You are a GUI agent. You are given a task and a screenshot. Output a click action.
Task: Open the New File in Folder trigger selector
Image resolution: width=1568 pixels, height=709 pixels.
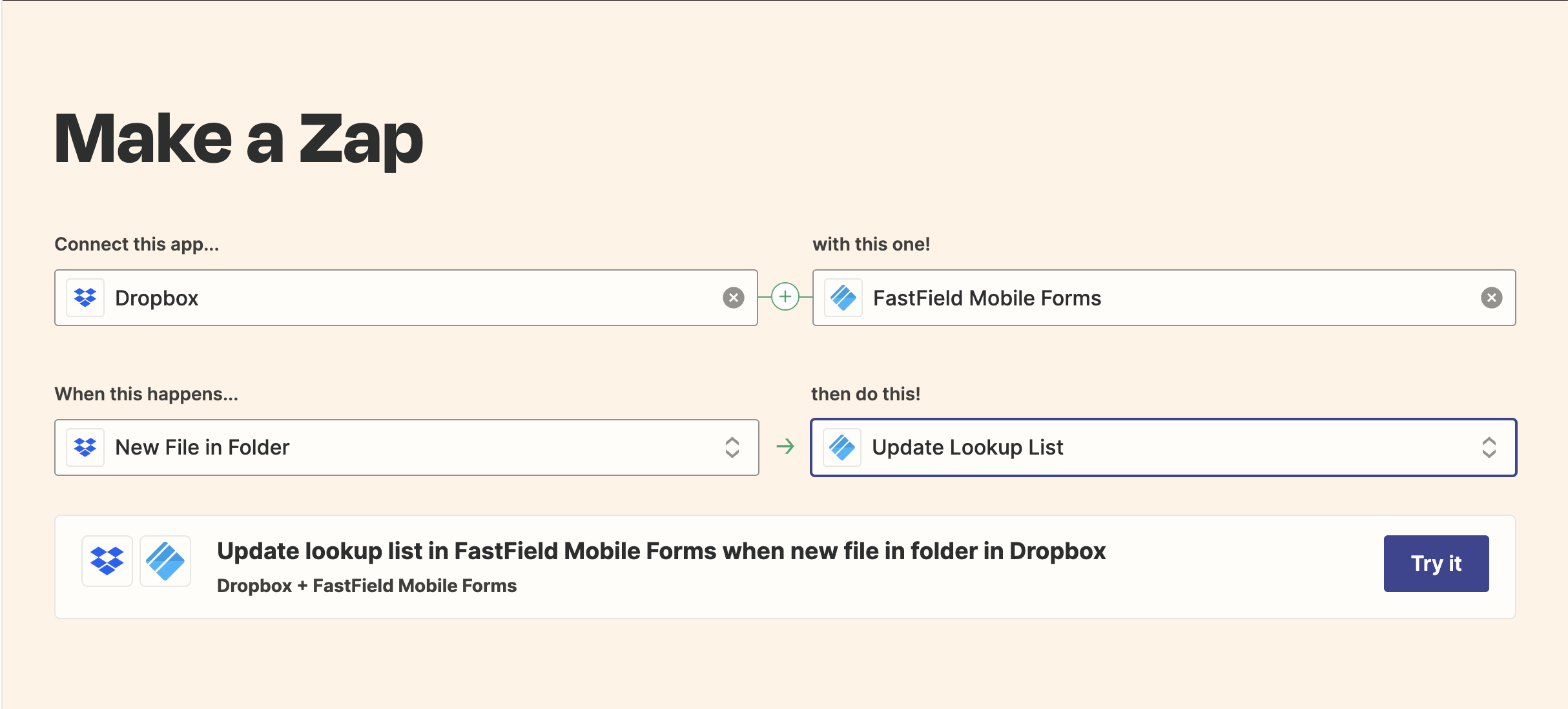pos(413,447)
